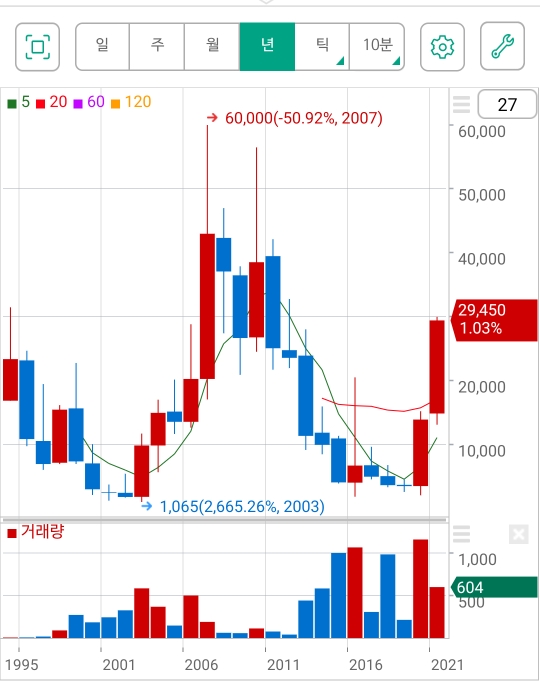Open the 10분 minute interval dropdown
Viewport: 540px width, 684px height.
pos(377,47)
